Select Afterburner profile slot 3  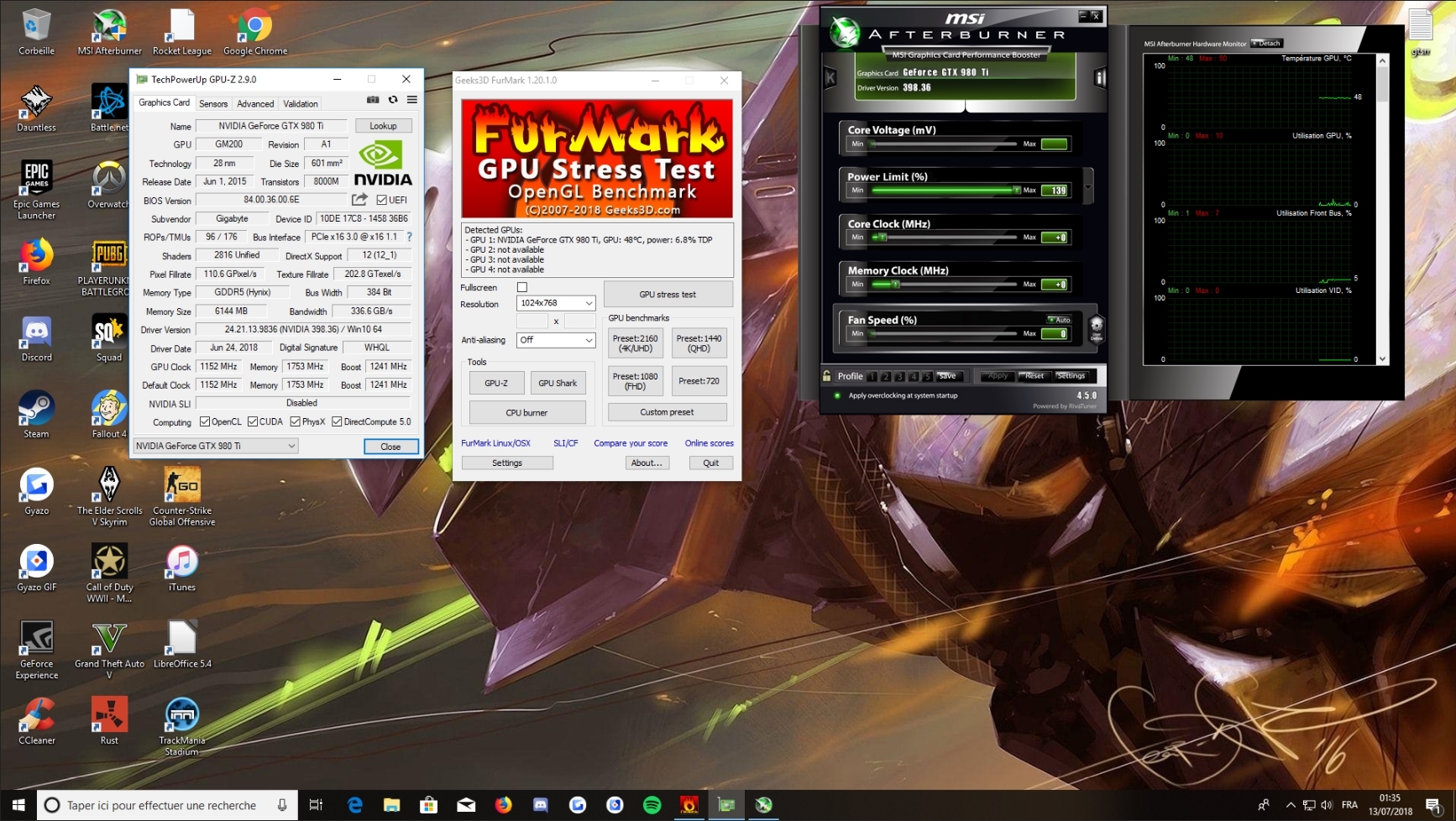(900, 376)
